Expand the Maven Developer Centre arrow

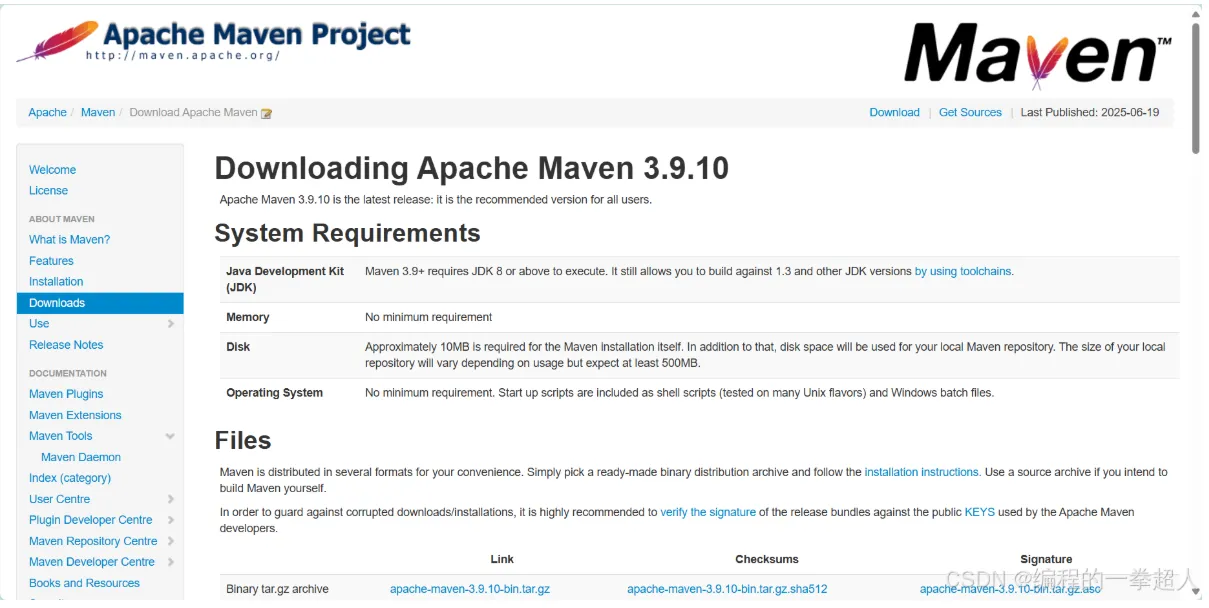[x=171, y=562]
